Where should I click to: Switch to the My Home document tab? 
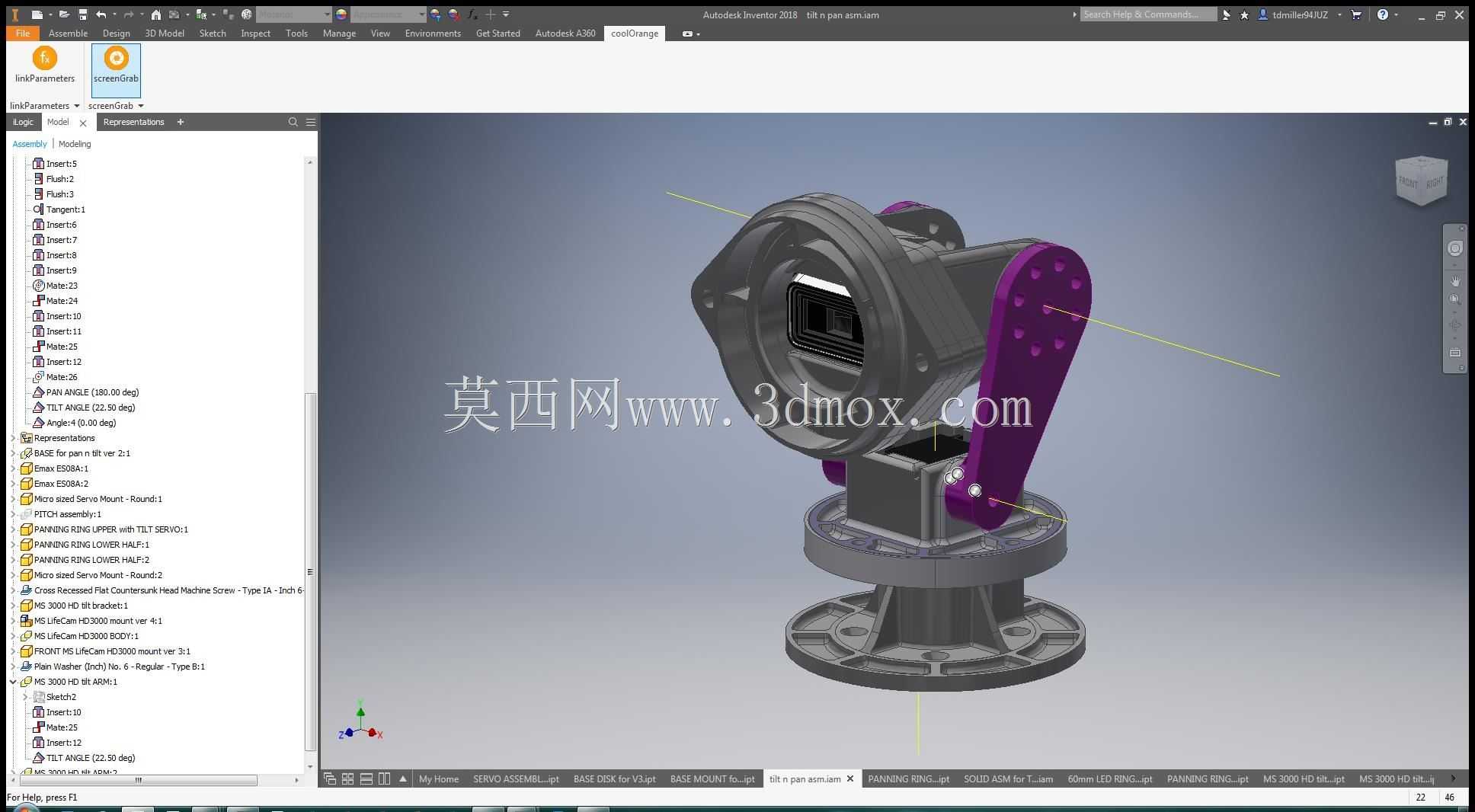pos(439,778)
